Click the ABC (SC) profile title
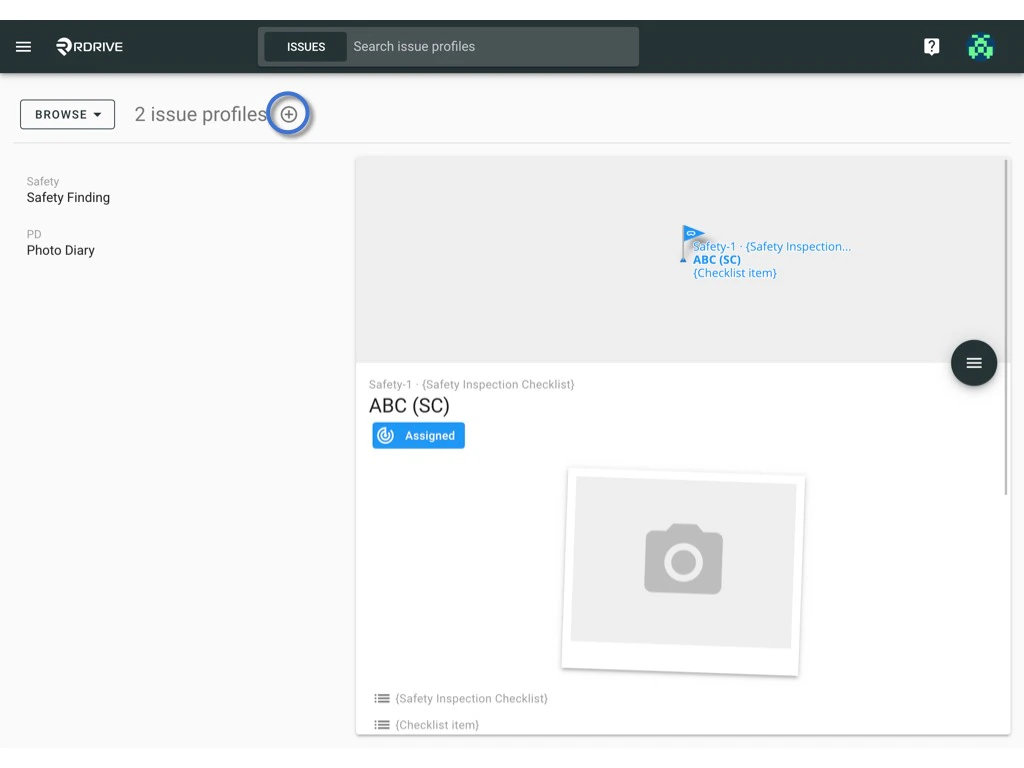 (x=409, y=406)
